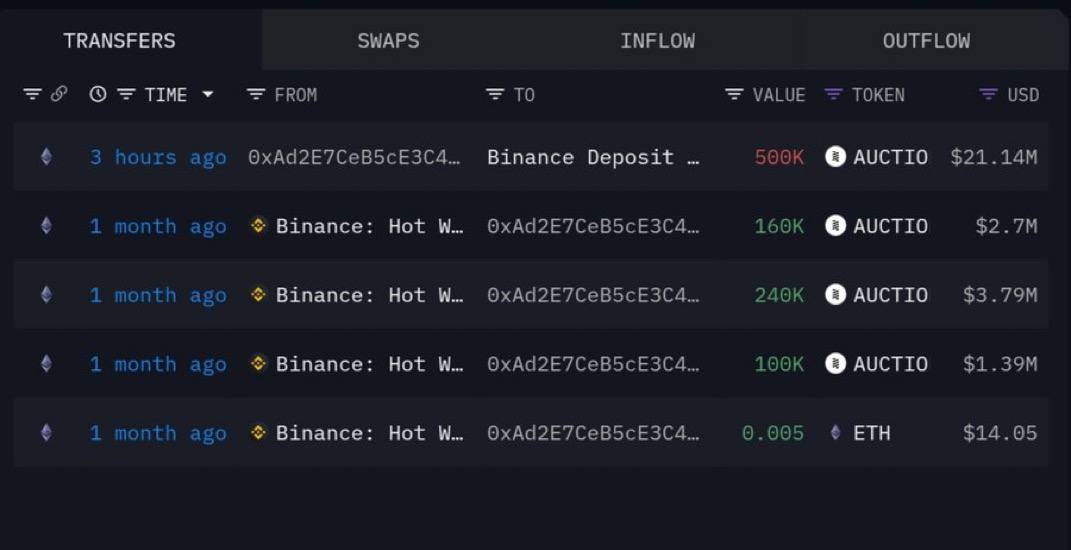Switch to the SWAPS tab
This screenshot has height=550, width=1071.
[389, 40]
